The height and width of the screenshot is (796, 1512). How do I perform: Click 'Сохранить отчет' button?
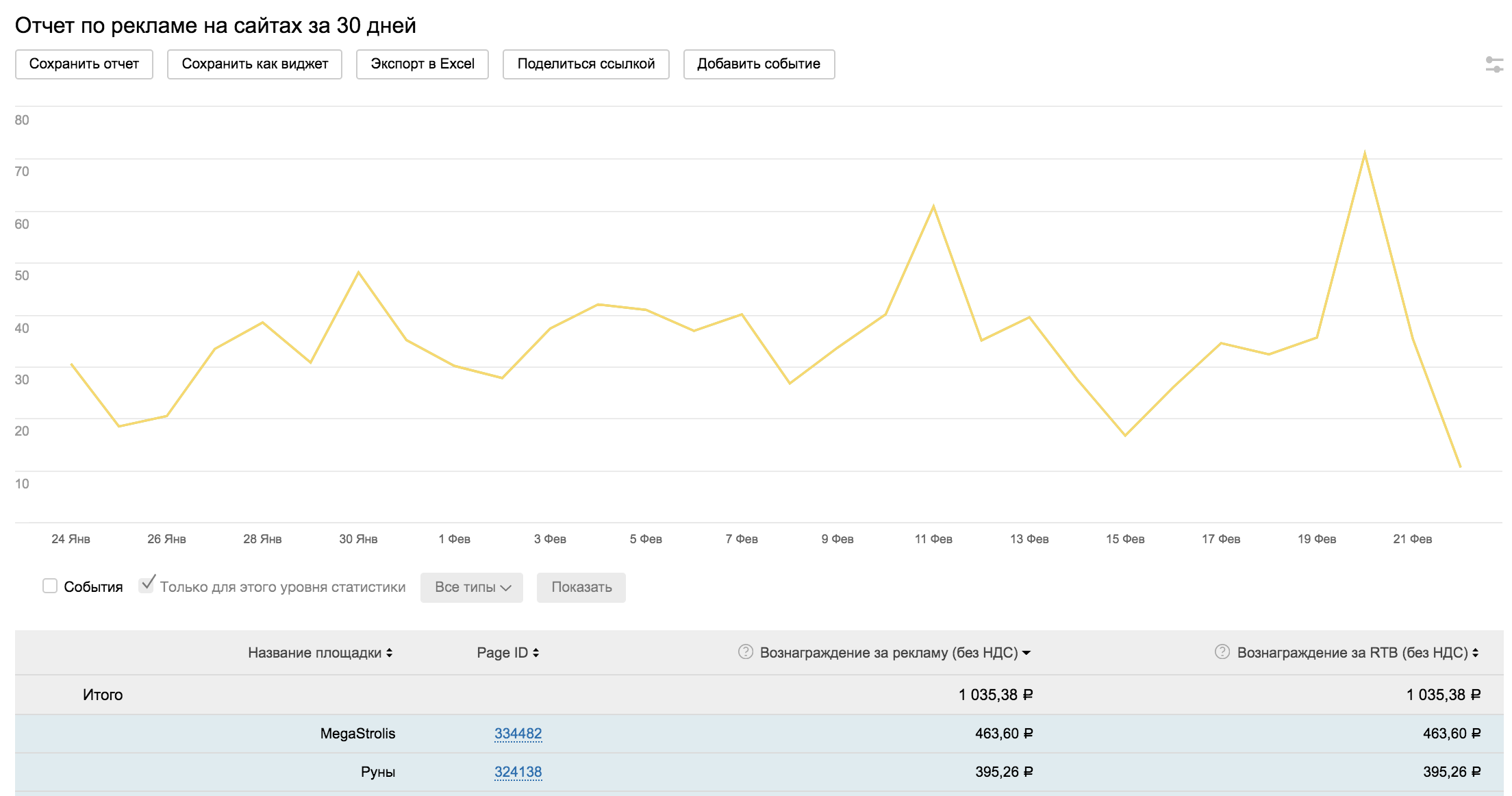84,64
